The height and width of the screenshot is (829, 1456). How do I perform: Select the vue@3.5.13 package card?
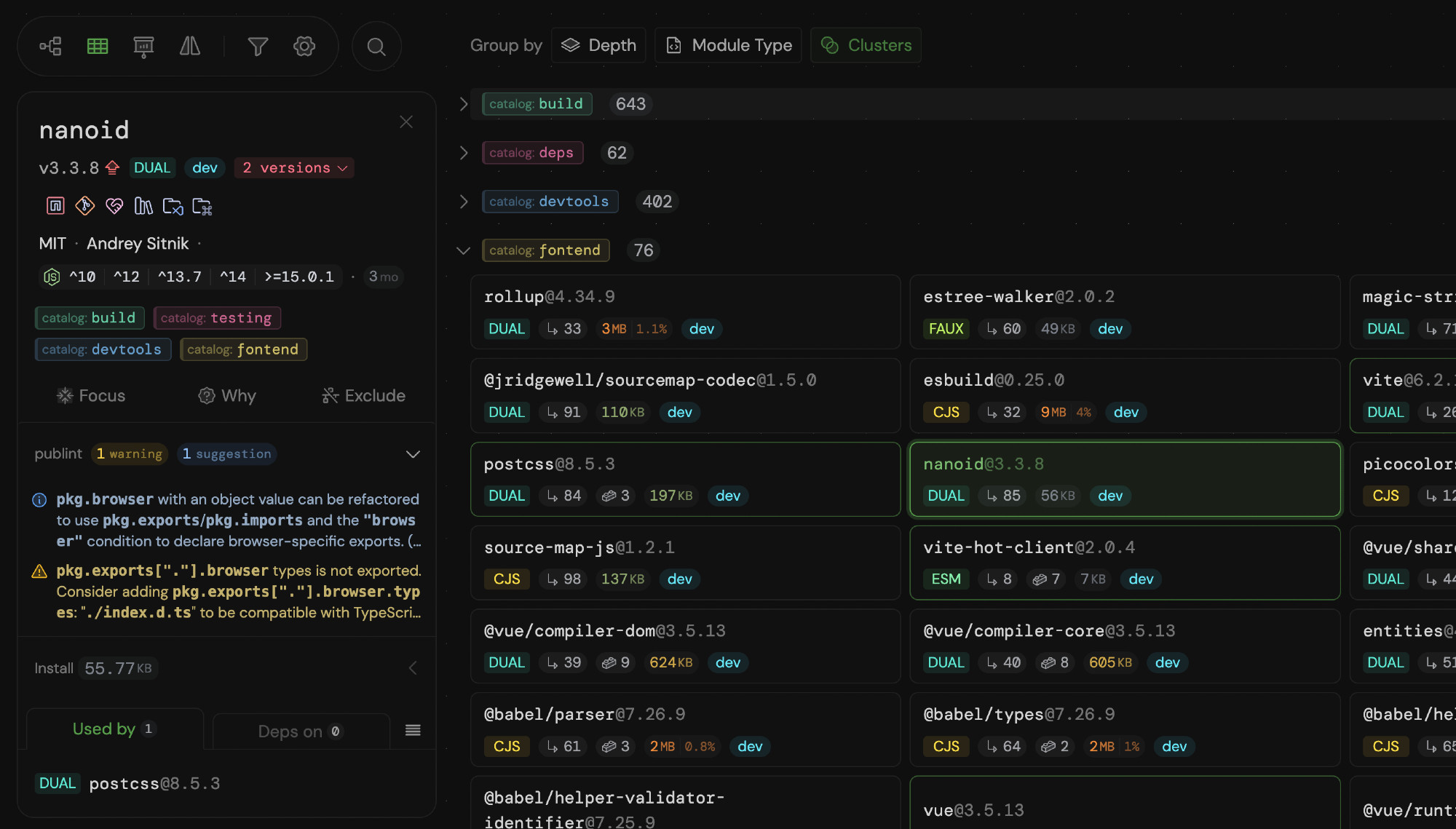tap(1125, 803)
